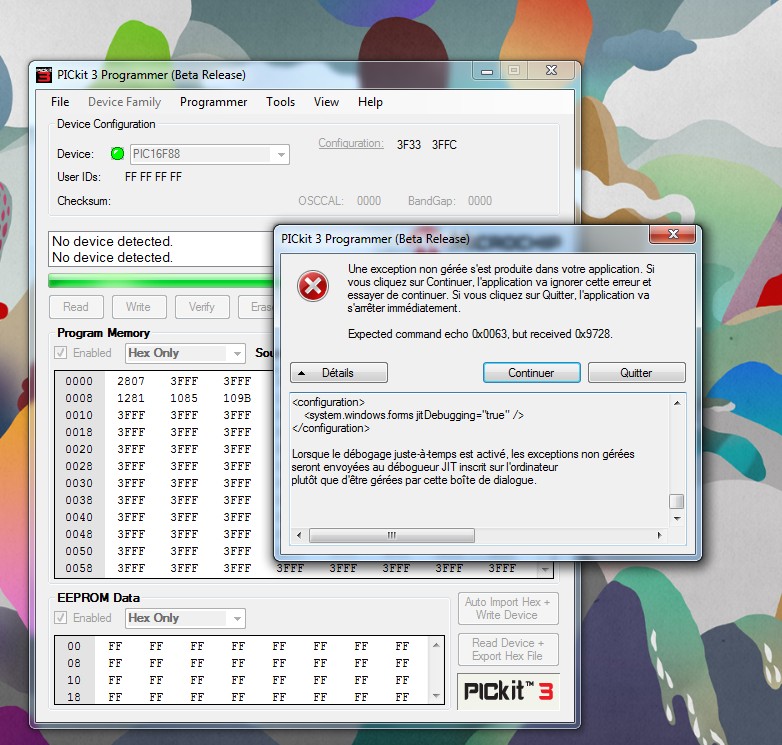Image resolution: width=782 pixels, height=745 pixels.
Task: Click scroll right arrow in details pane
Action: tap(659, 535)
